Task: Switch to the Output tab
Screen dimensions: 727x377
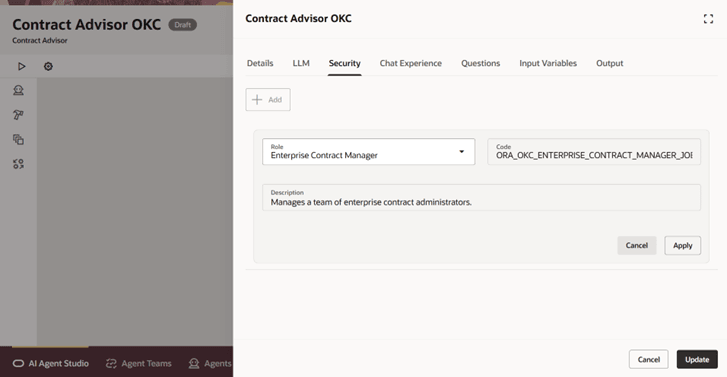Action: coord(610,63)
